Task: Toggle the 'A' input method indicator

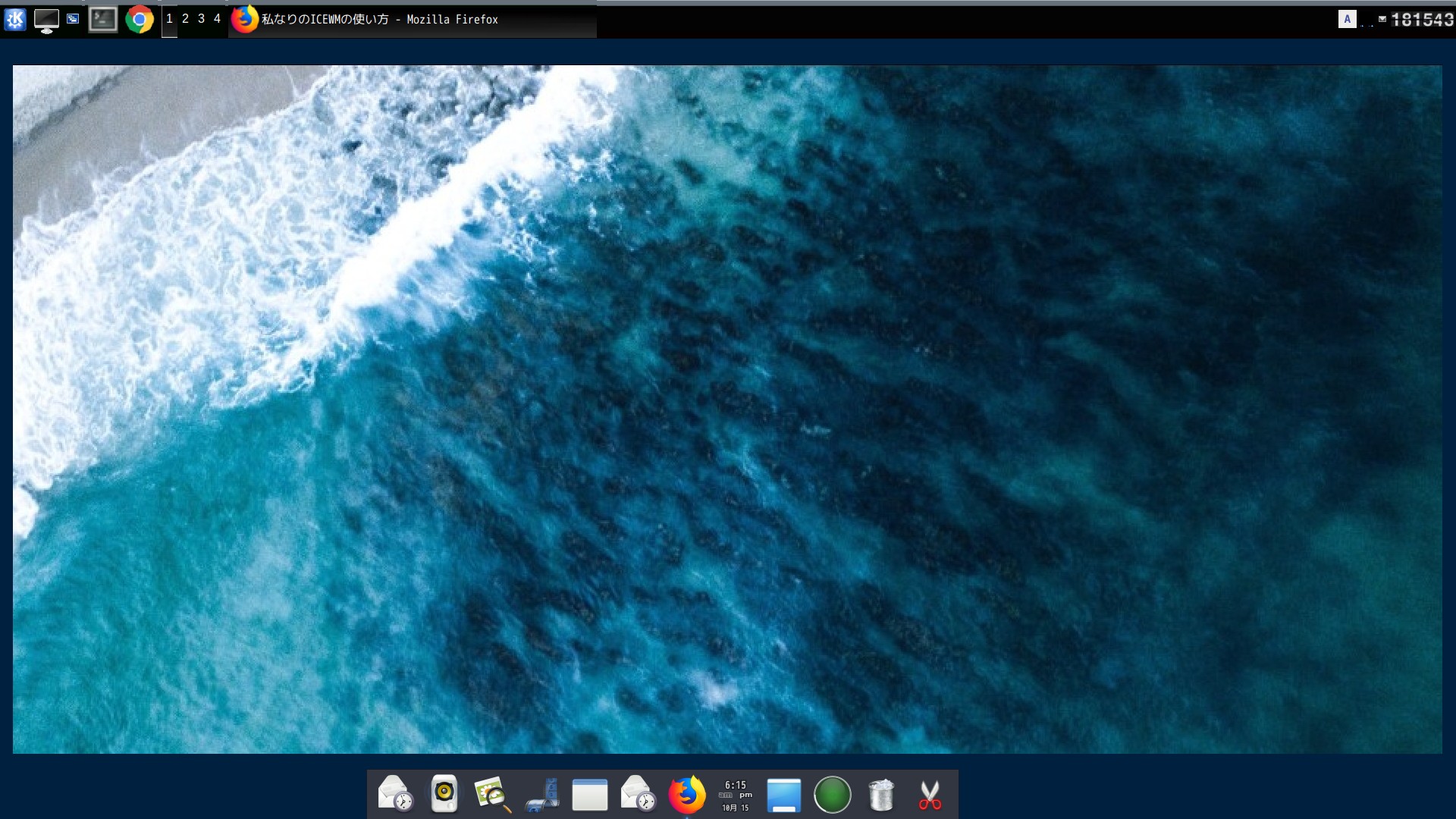Action: pyautogui.click(x=1348, y=19)
